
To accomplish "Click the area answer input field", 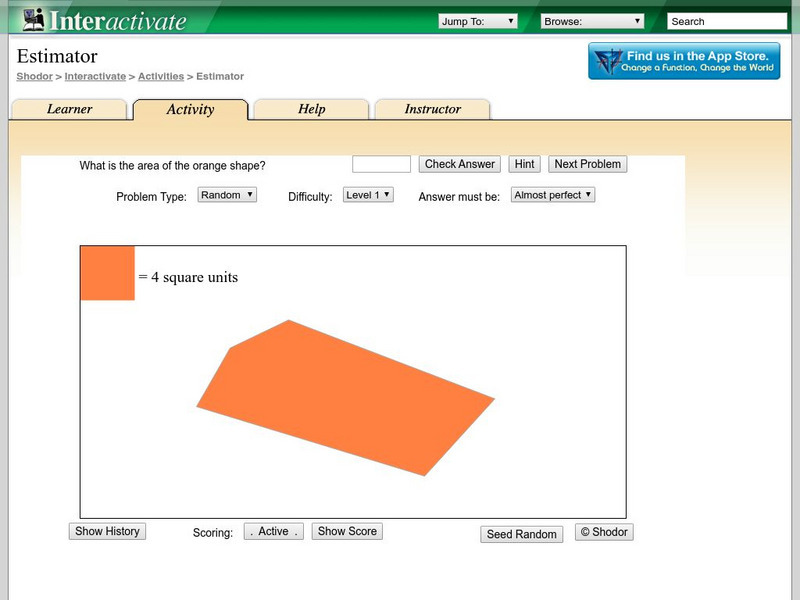I will [x=381, y=164].
